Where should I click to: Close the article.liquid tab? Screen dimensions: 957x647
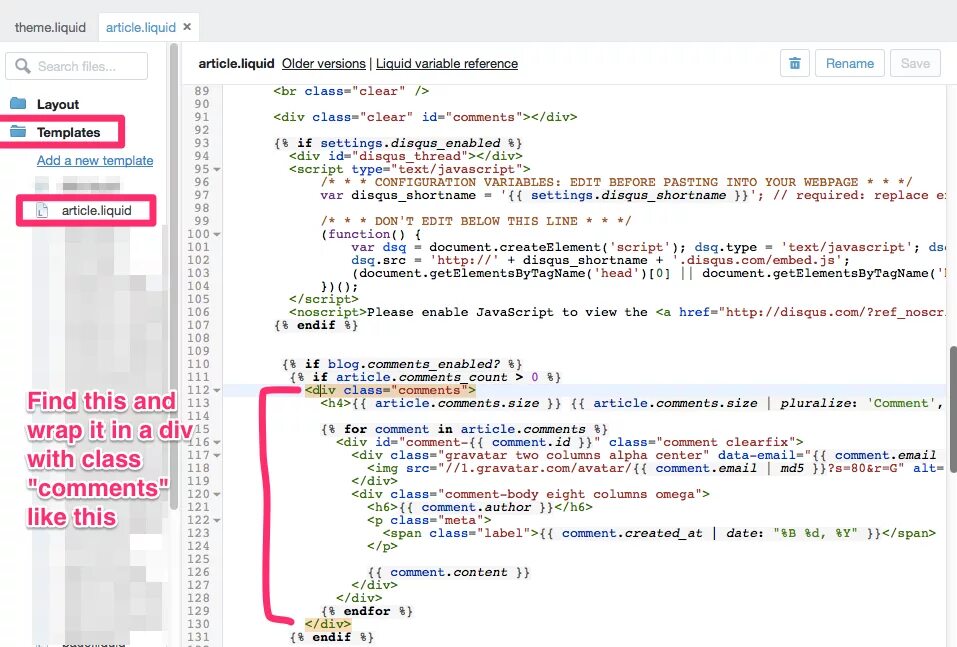[x=187, y=27]
